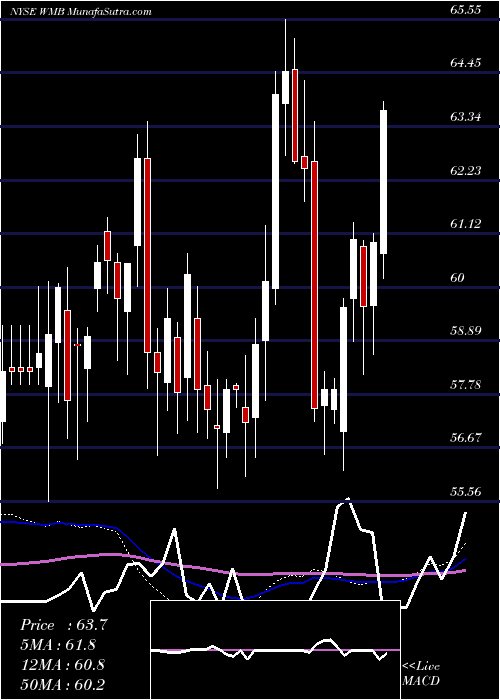Click the MACD inset chart panel

(x=275, y=650)
